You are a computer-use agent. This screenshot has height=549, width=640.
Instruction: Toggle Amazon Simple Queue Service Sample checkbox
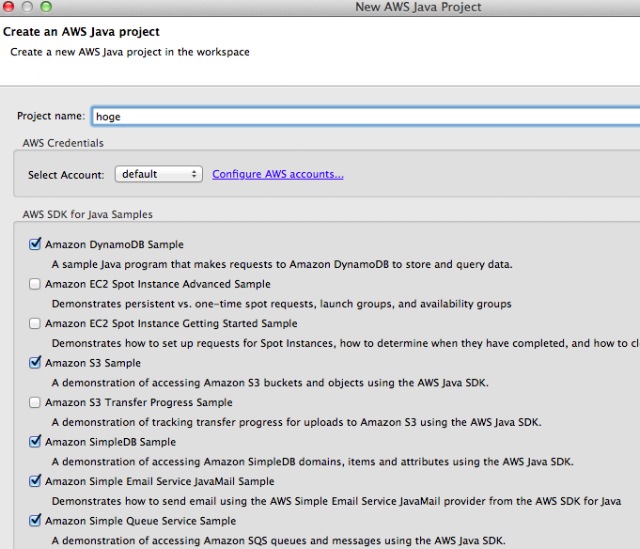tap(35, 520)
